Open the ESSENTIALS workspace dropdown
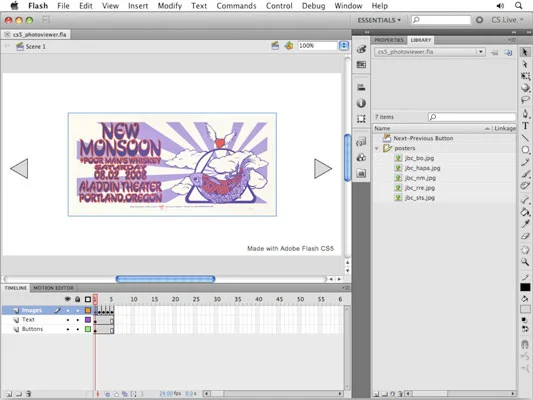The image size is (533, 400). pyautogui.click(x=379, y=20)
